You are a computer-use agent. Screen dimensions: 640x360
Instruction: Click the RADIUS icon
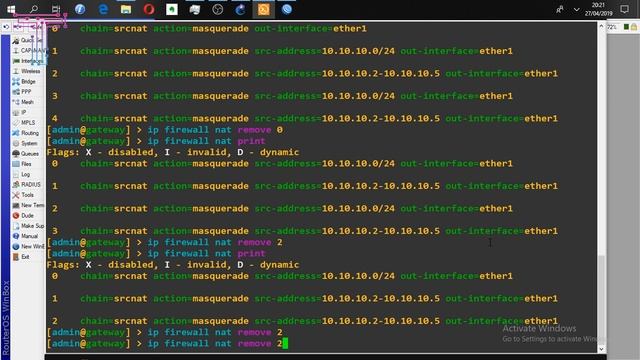(16, 184)
